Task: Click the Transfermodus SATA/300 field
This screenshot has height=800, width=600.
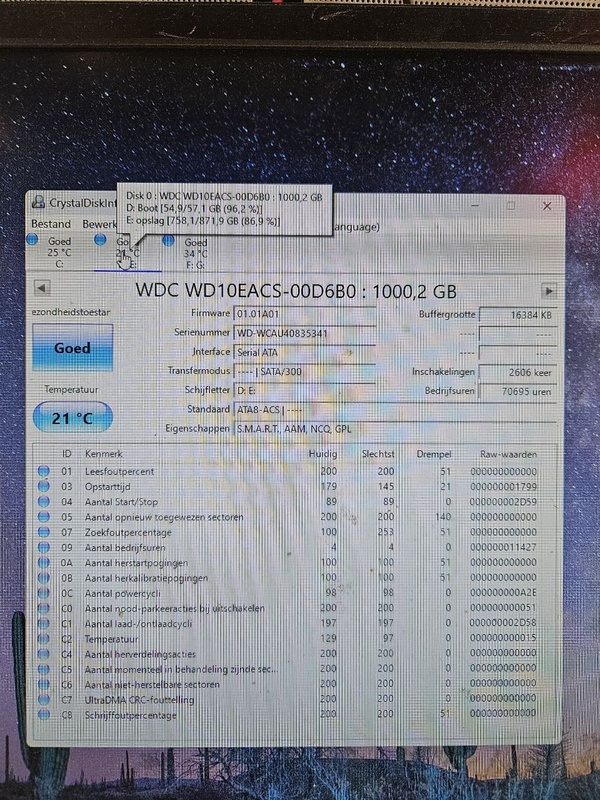Action: click(304, 371)
